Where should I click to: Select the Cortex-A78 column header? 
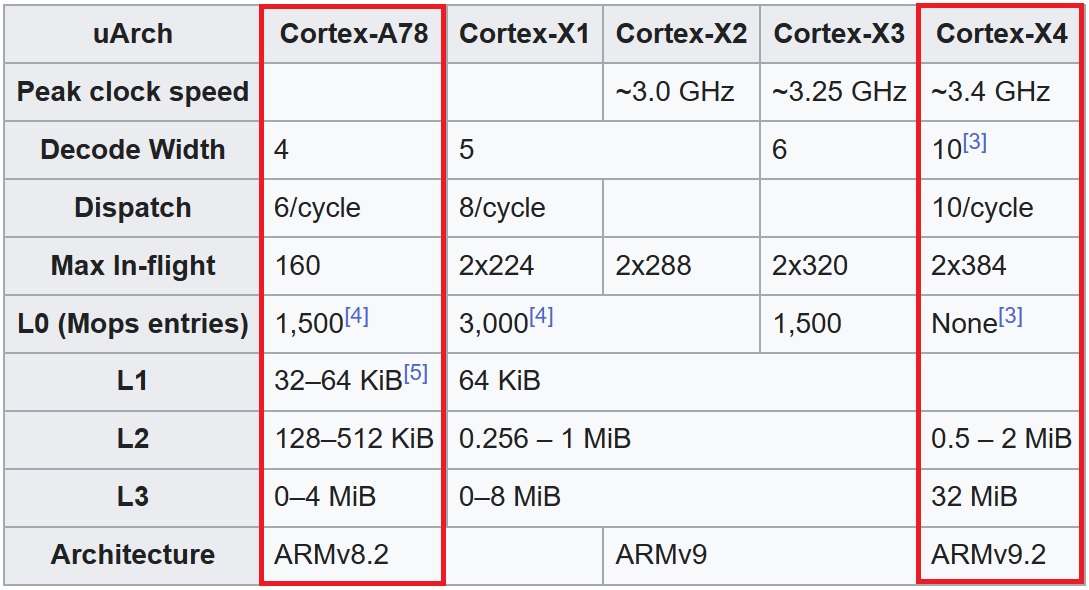353,33
